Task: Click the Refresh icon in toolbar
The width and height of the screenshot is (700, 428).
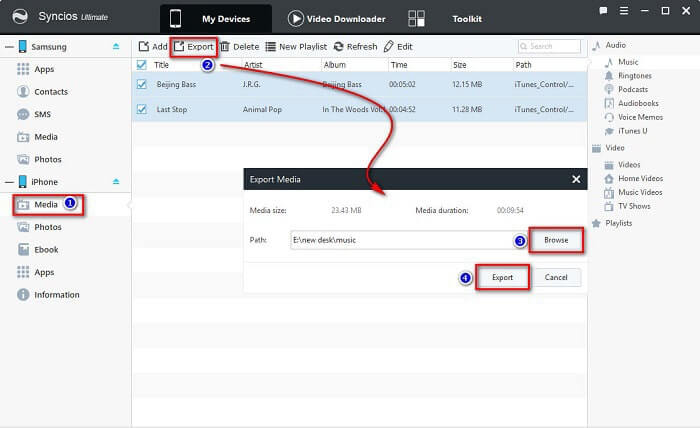Action: tap(339, 47)
